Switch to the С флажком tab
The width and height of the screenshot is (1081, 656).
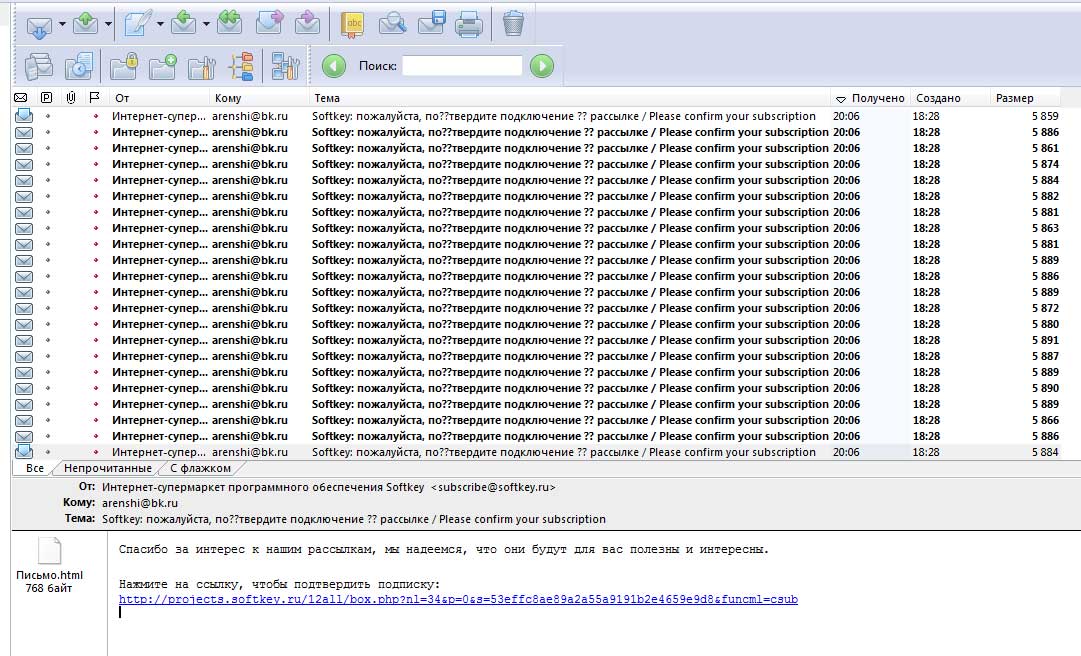[x=200, y=468]
